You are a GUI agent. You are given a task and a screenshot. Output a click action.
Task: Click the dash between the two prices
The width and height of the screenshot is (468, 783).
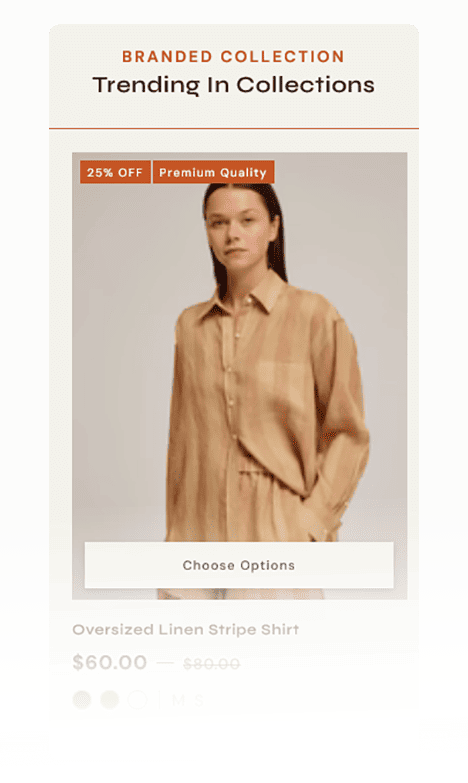165,663
